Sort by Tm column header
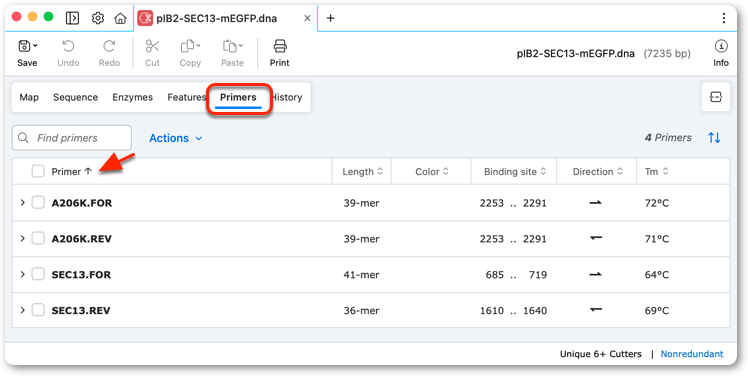This screenshot has height=376, width=748. click(x=656, y=171)
